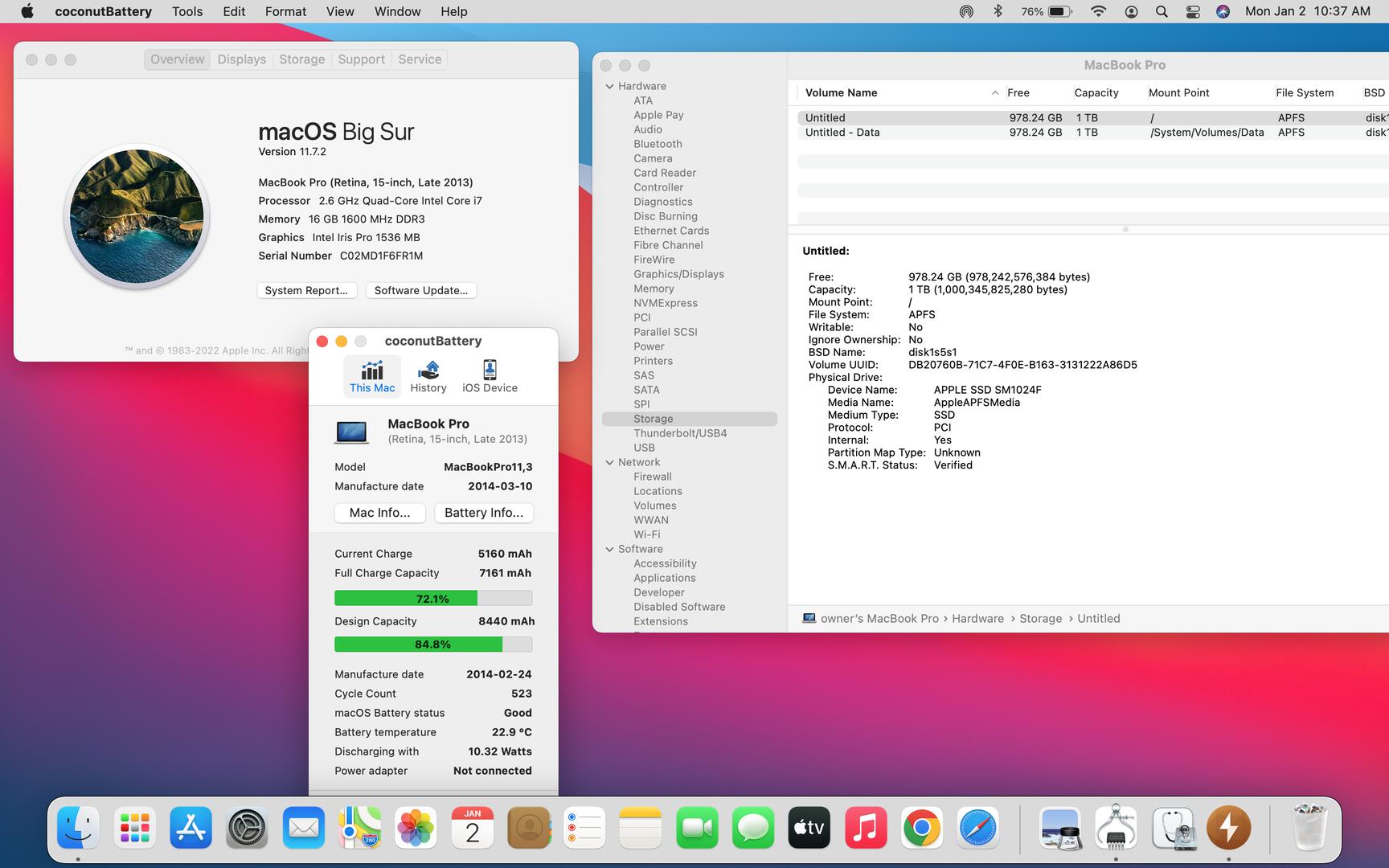Open System Information chip icon in the Dock

click(x=1116, y=828)
